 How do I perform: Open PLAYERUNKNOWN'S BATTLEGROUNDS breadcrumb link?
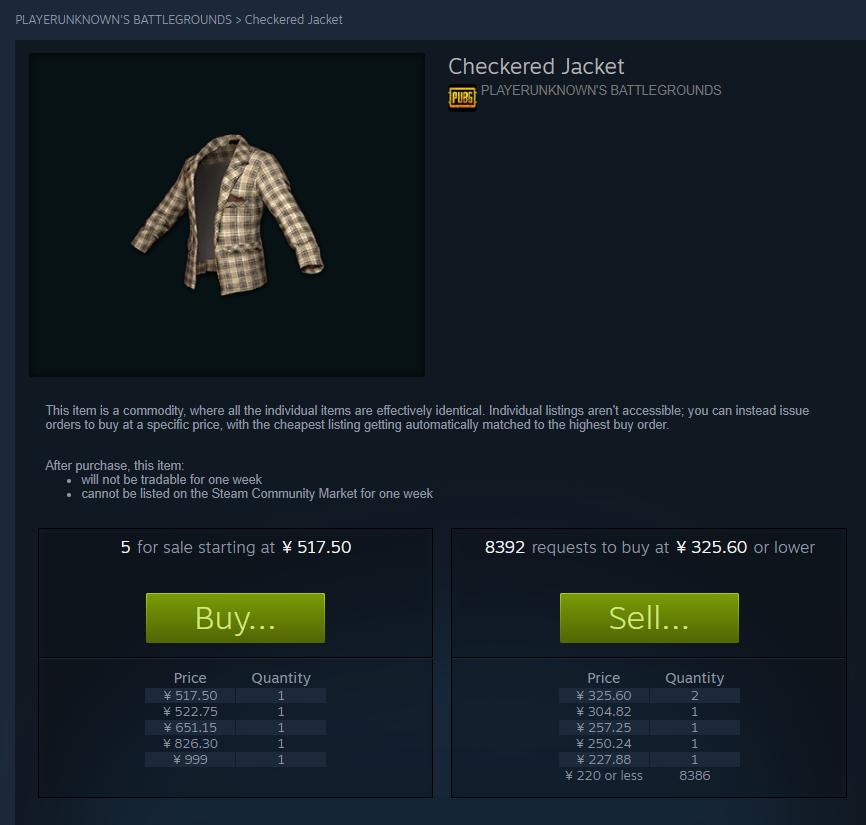124,20
